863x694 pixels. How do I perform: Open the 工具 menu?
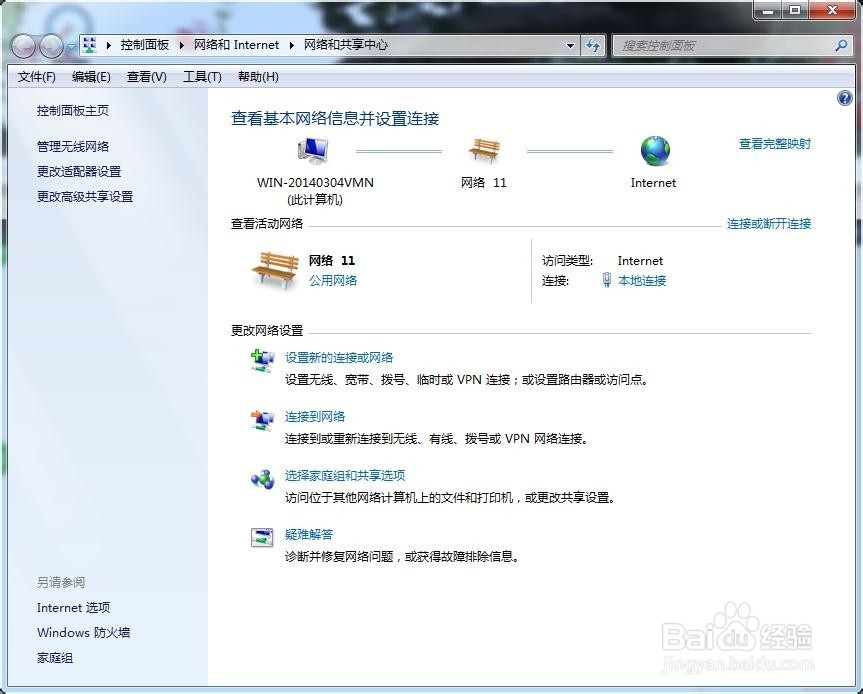tap(202, 77)
